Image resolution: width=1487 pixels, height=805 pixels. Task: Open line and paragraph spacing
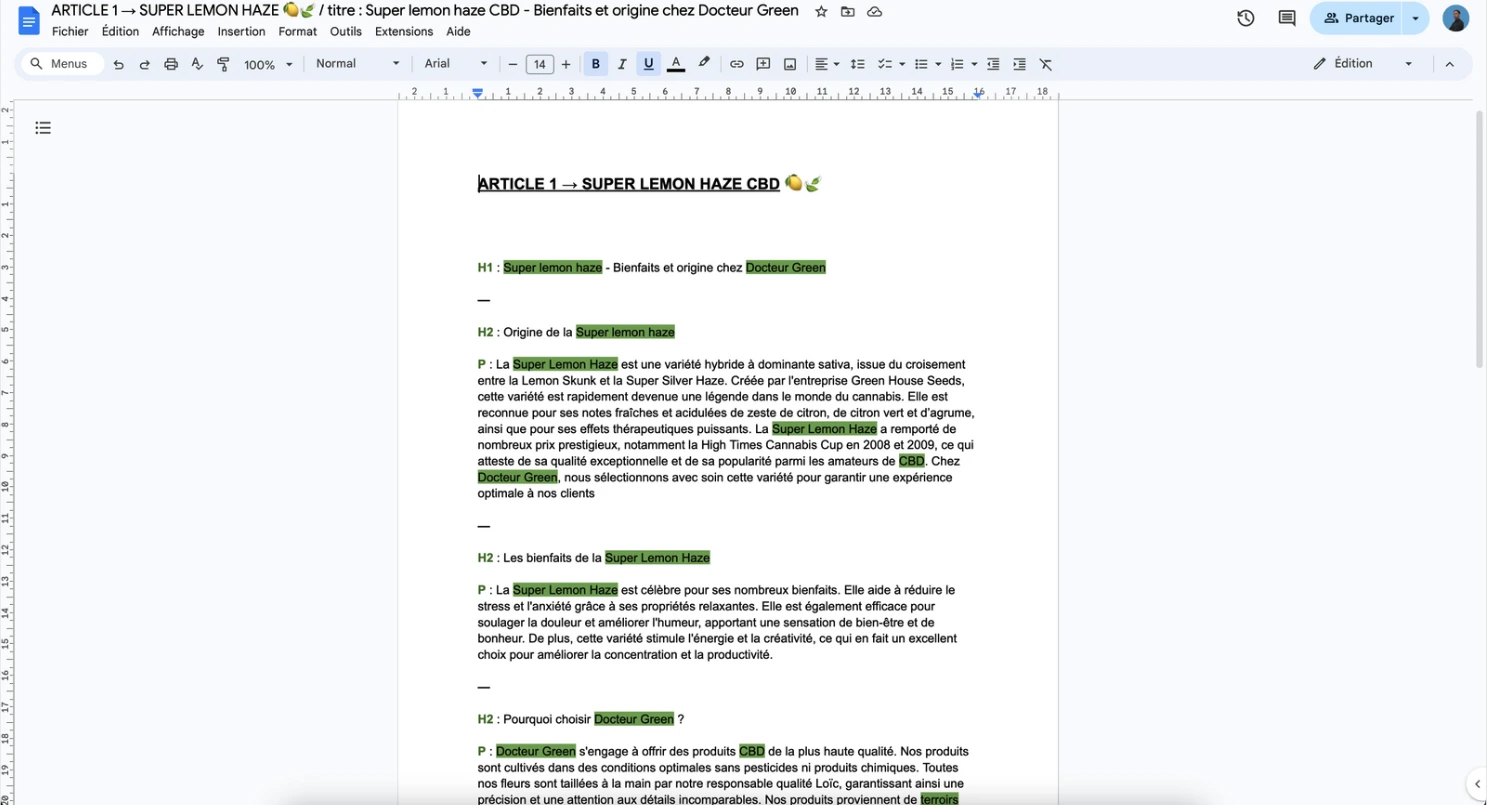click(x=857, y=64)
